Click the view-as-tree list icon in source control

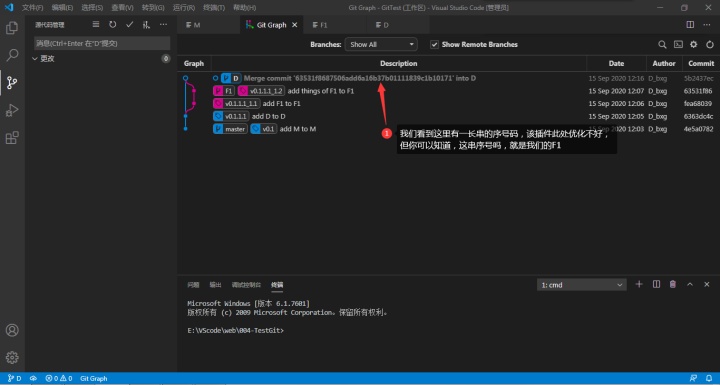coord(96,24)
